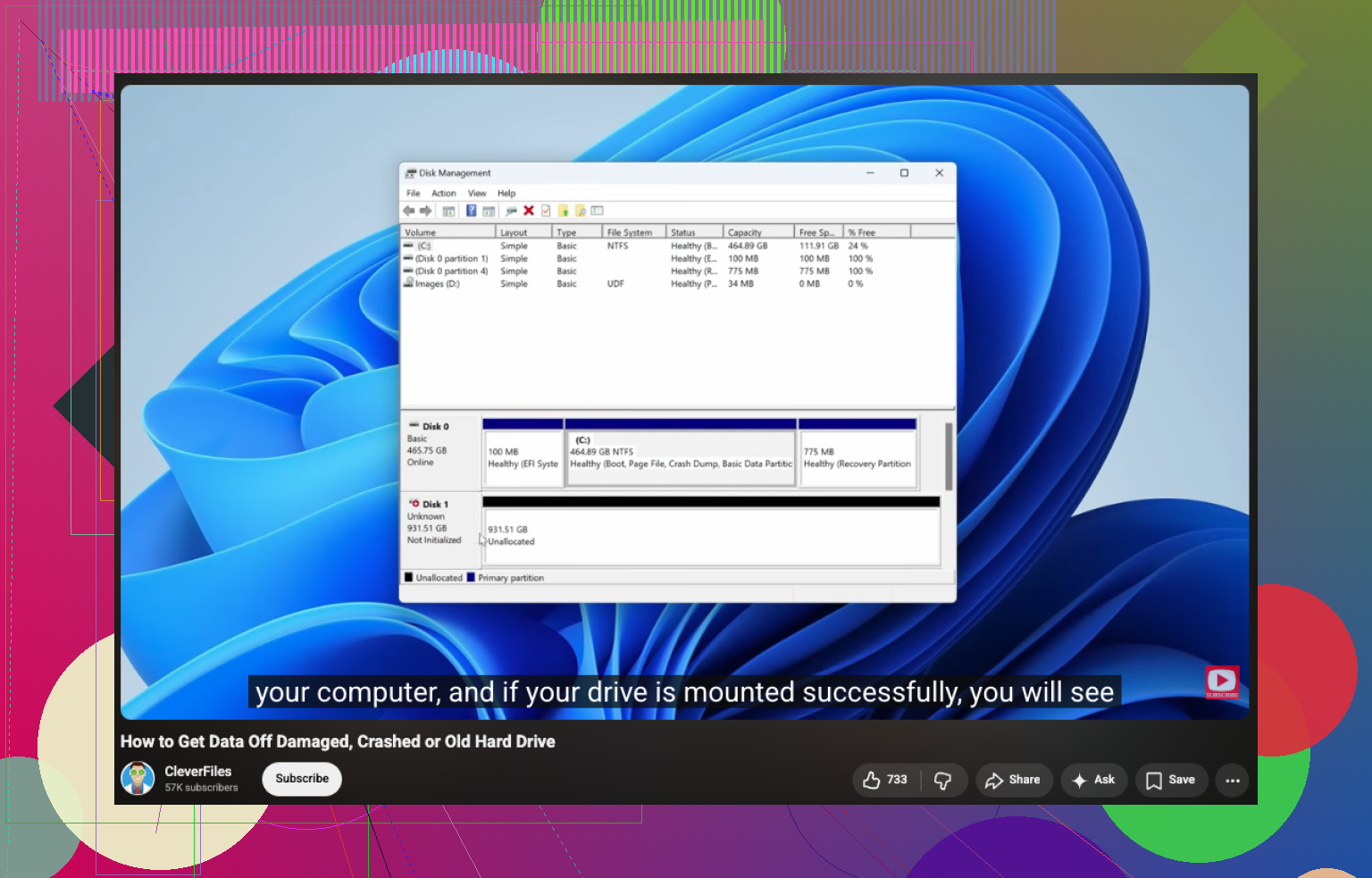Select the 931.51 GB Unallocated space block
The height and width of the screenshot is (878, 1372).
(x=711, y=531)
